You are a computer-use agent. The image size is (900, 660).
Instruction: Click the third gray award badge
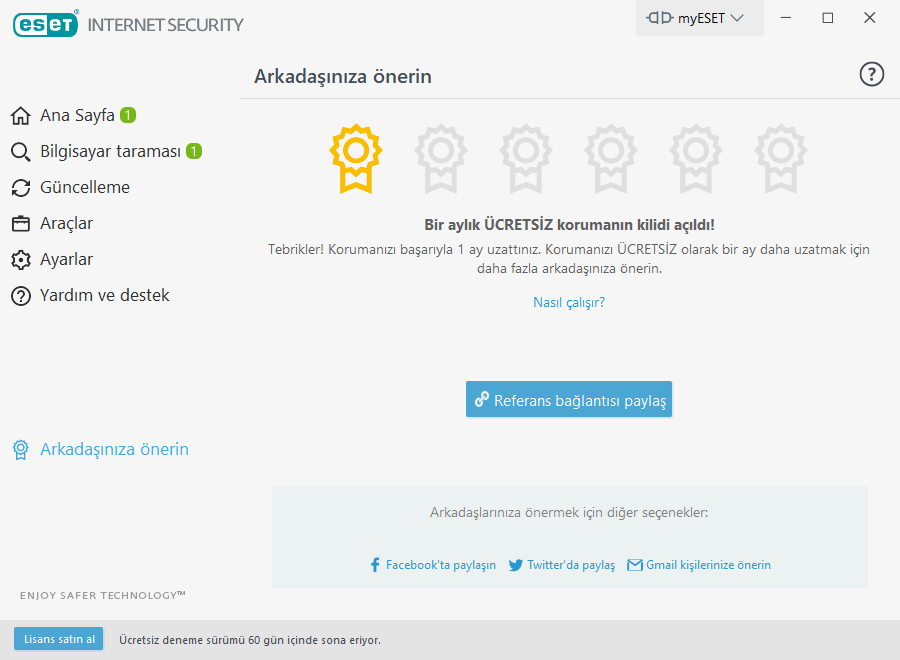click(526, 158)
